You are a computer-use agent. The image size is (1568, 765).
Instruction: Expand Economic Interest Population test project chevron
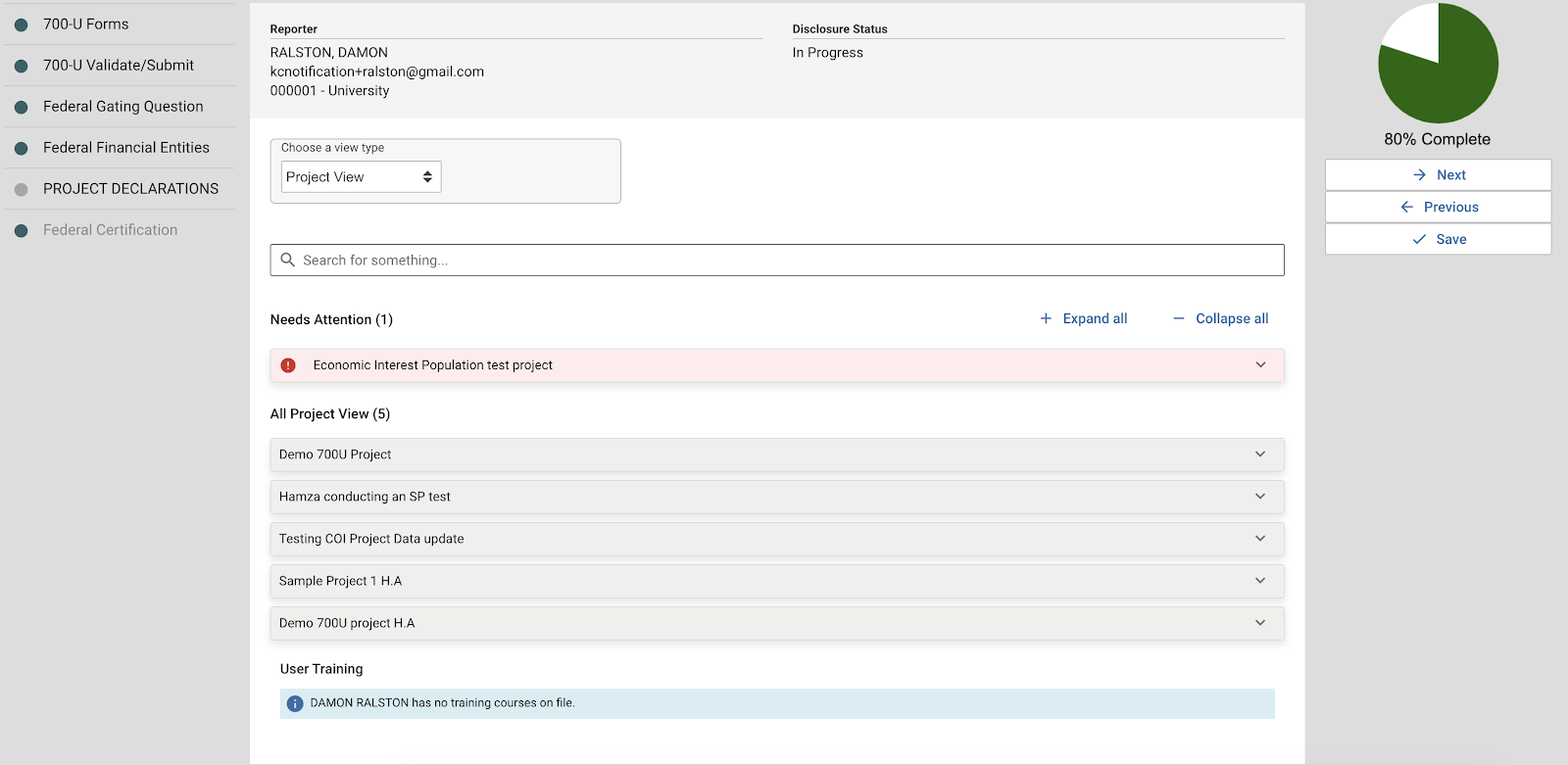1260,365
